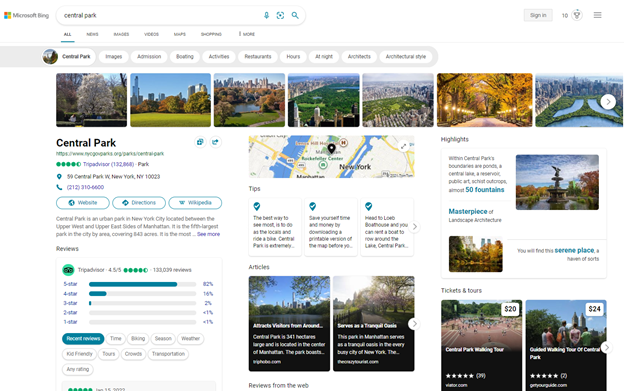Toggle the Tours review filter
The height and width of the screenshot is (391, 624).
coord(108,354)
